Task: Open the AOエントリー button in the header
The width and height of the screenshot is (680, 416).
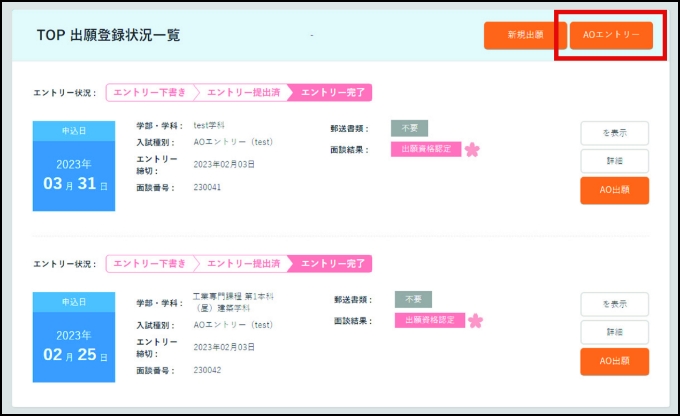Action: 610,35
